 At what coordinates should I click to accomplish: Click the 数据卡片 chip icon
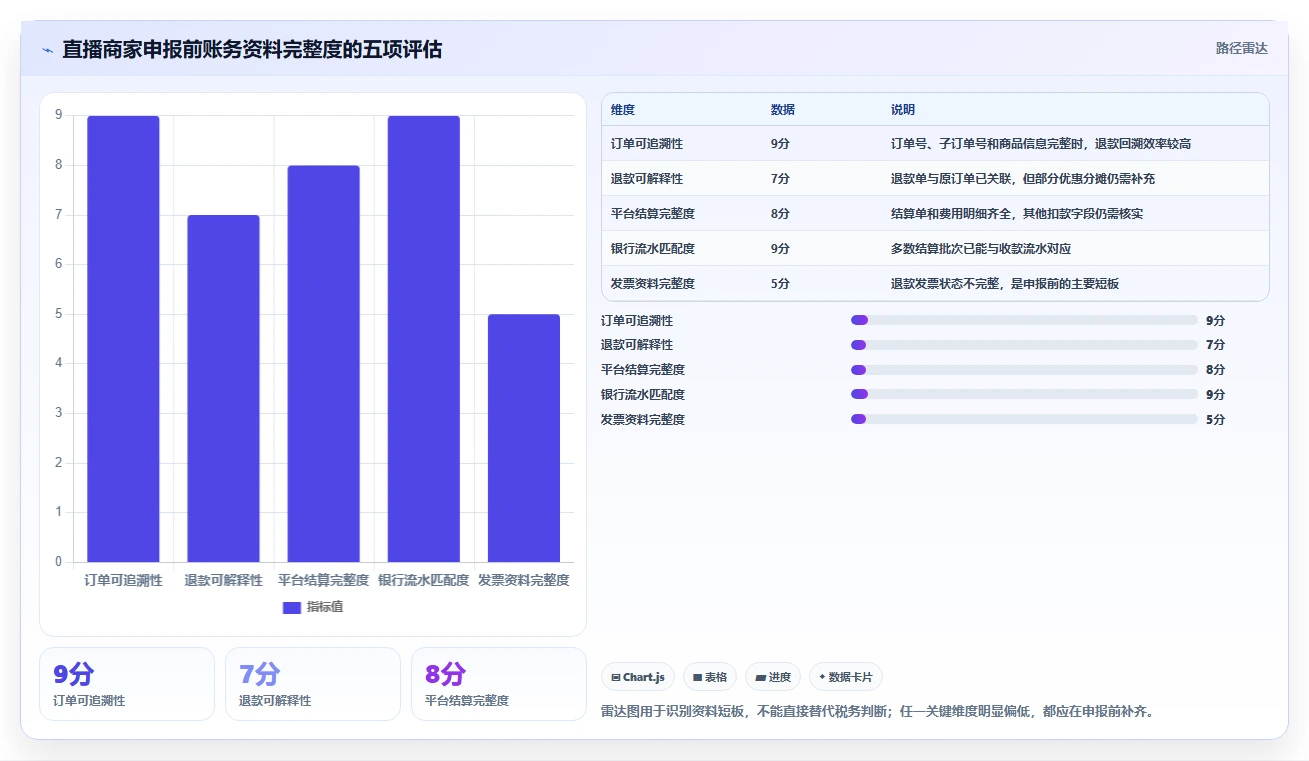tap(822, 677)
